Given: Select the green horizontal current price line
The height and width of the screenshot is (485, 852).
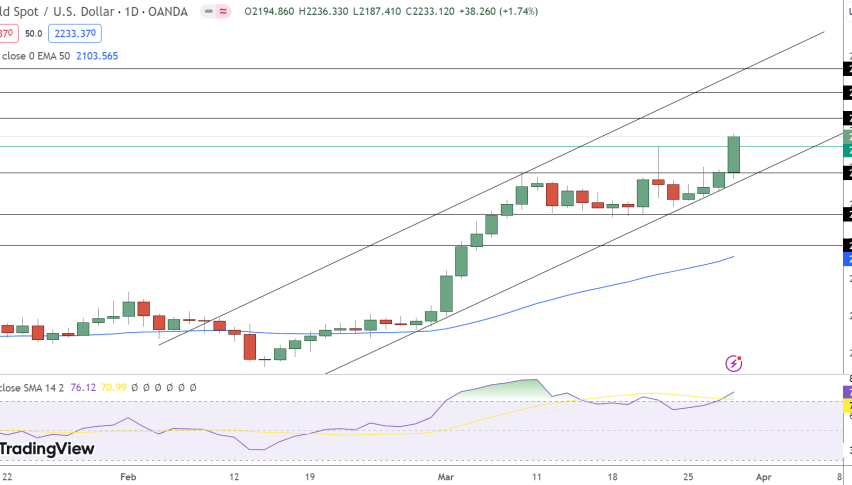Looking at the screenshot, I should click(x=400, y=146).
